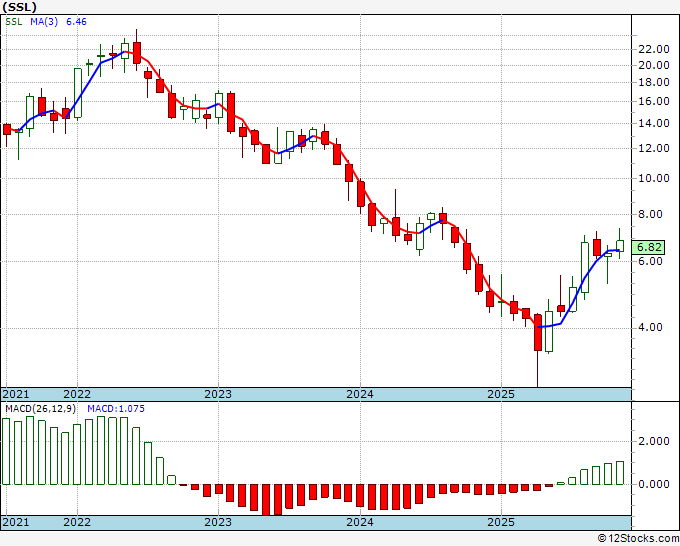680x546 pixels.
Task: Select the 2025 marker on price timeline
Action: coord(501,394)
